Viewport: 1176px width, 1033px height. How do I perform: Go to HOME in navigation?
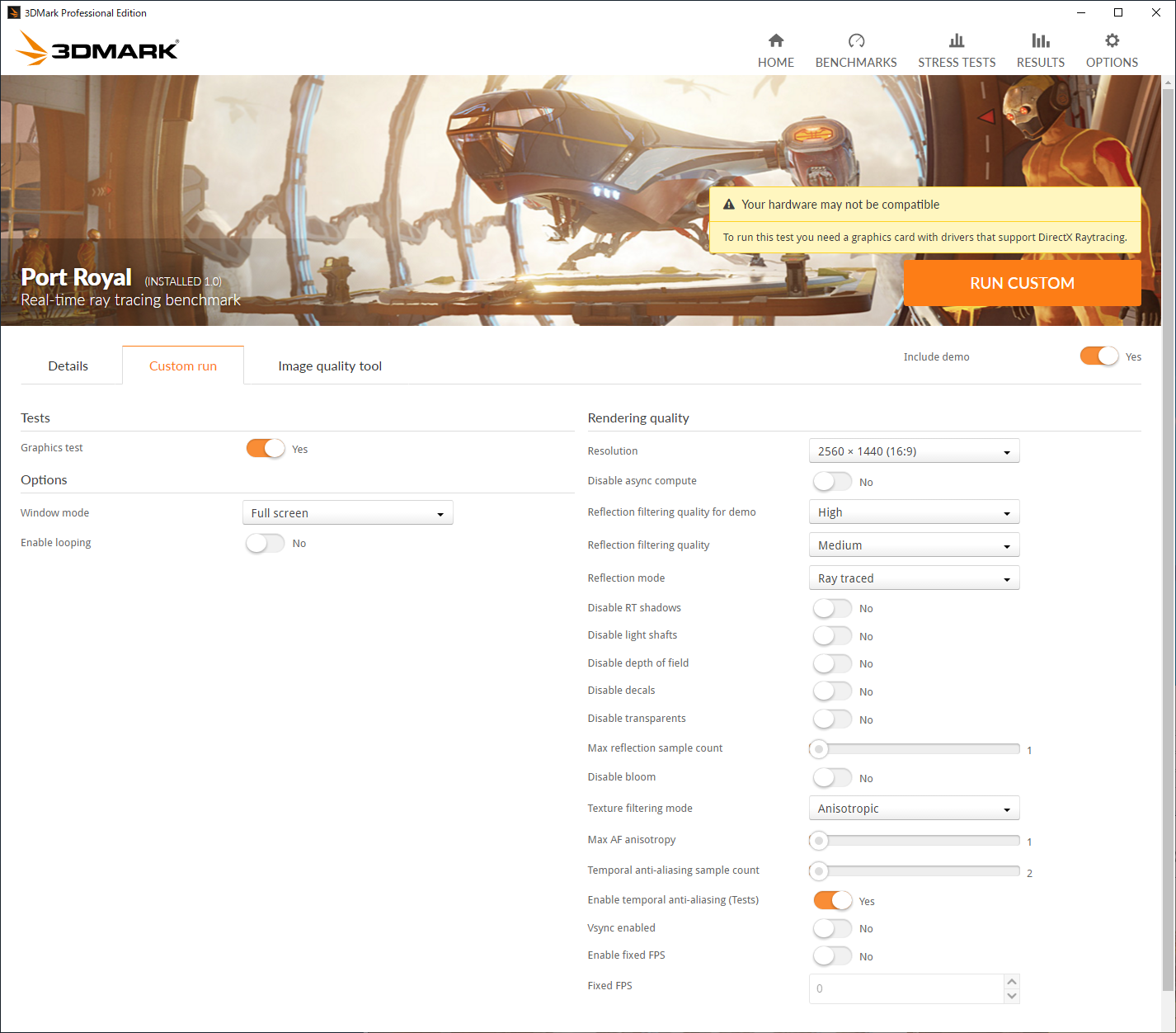[776, 63]
